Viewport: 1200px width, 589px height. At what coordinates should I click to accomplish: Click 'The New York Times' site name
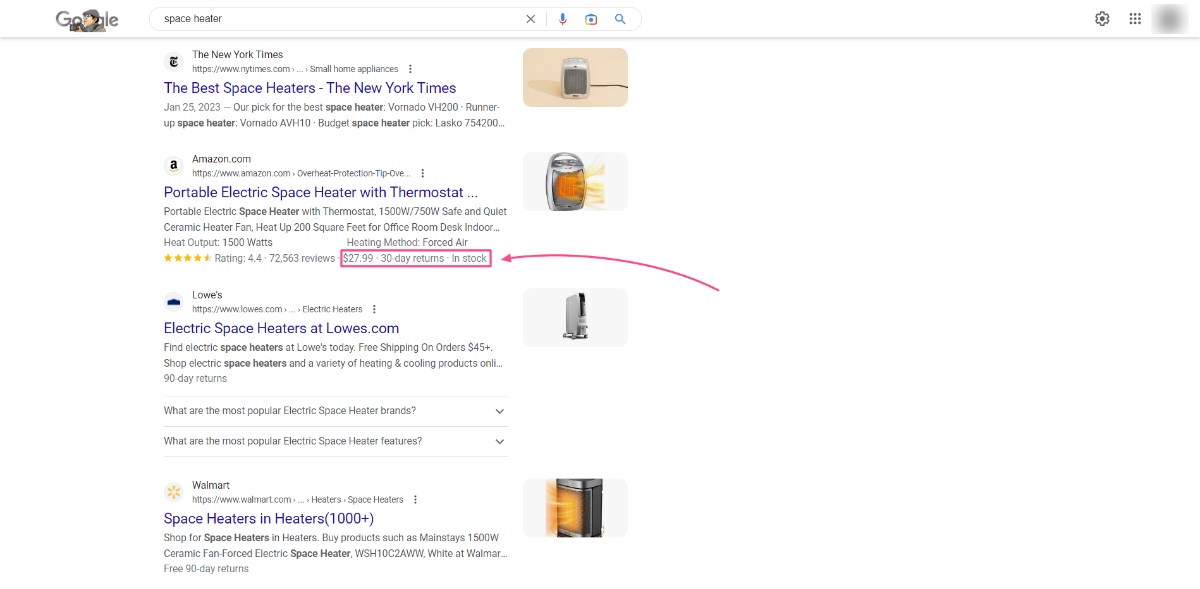pos(237,54)
